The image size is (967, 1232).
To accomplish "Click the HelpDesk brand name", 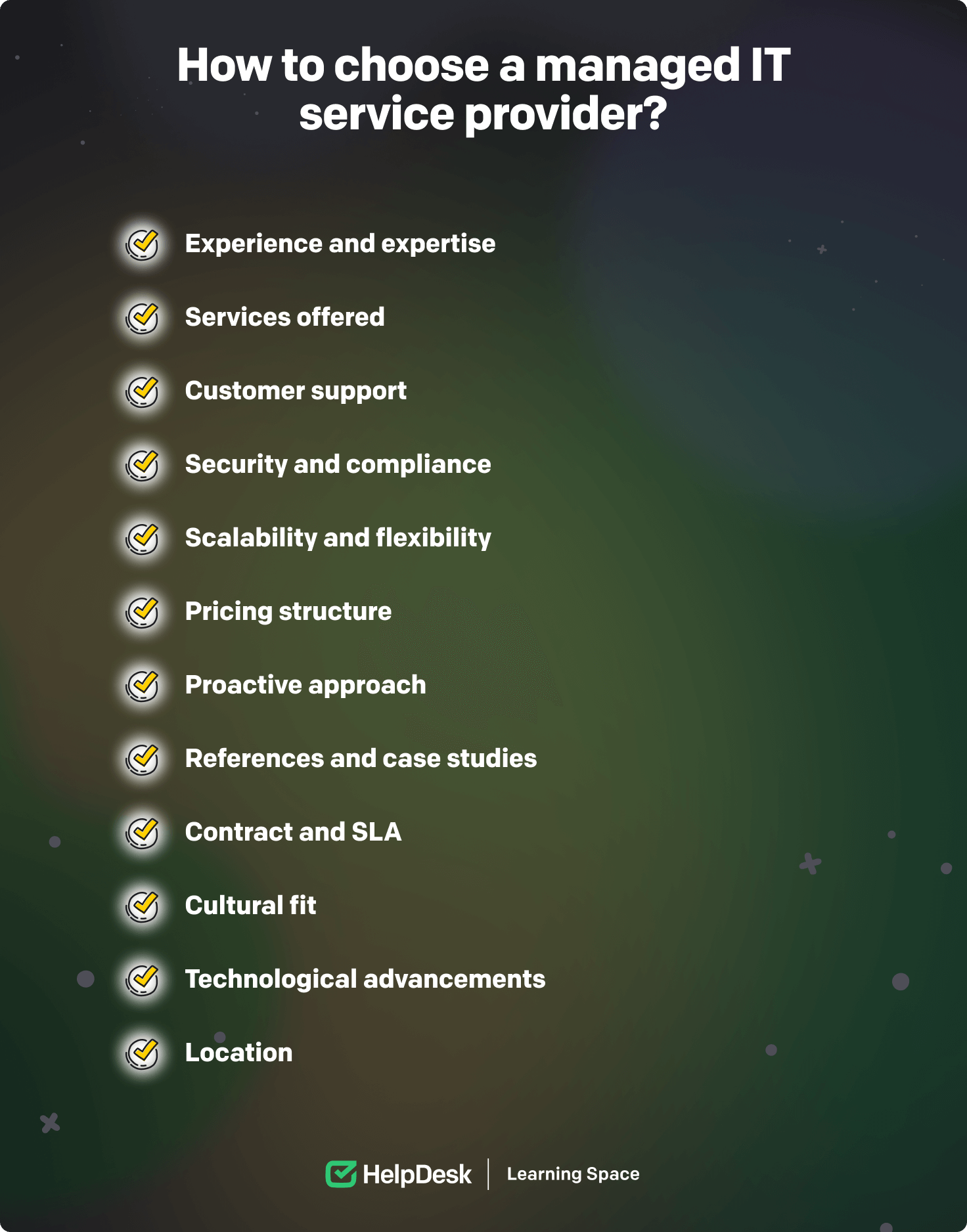I will (417, 1175).
